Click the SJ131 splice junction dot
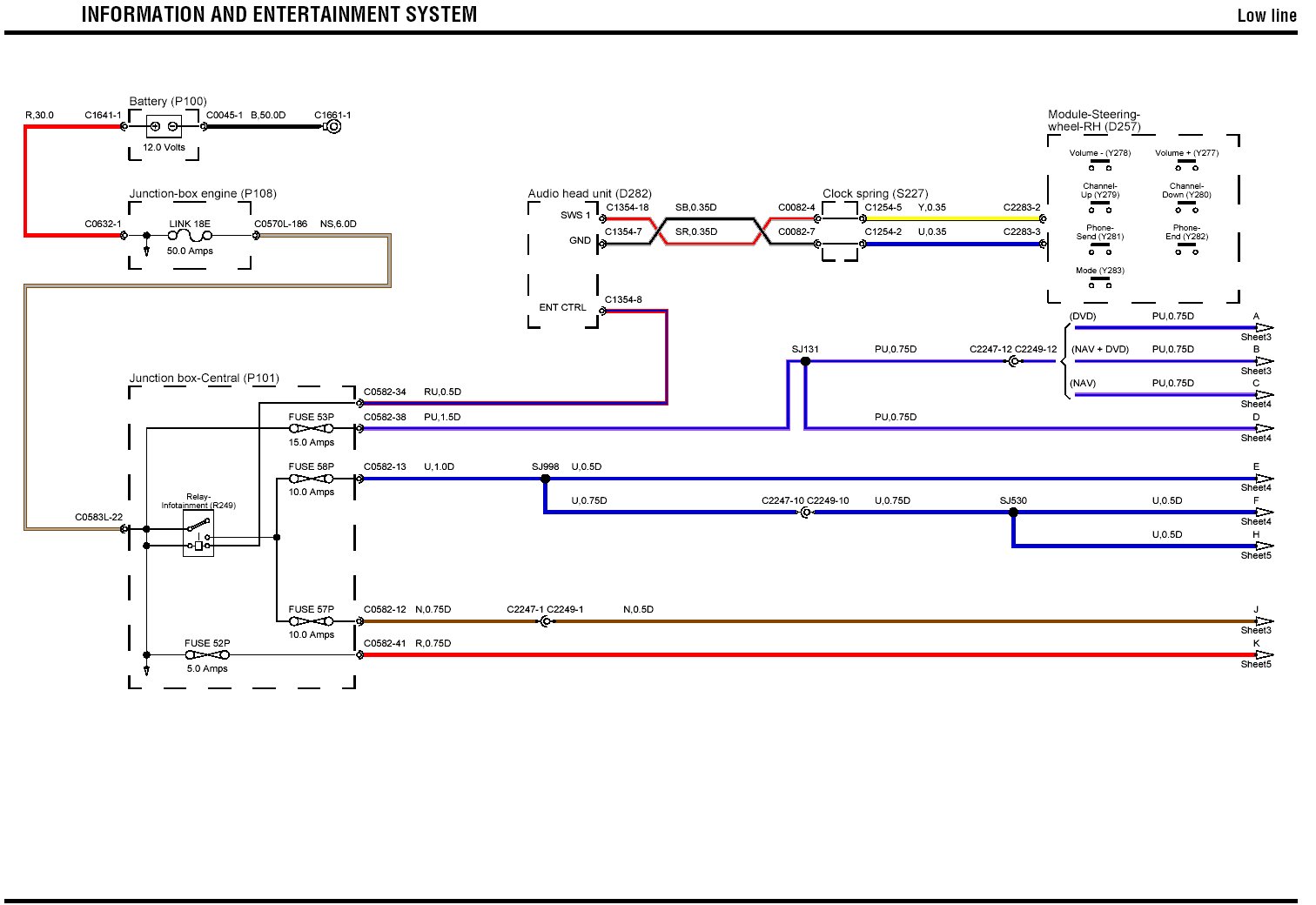This screenshot has width=1316, height=905. point(805,361)
